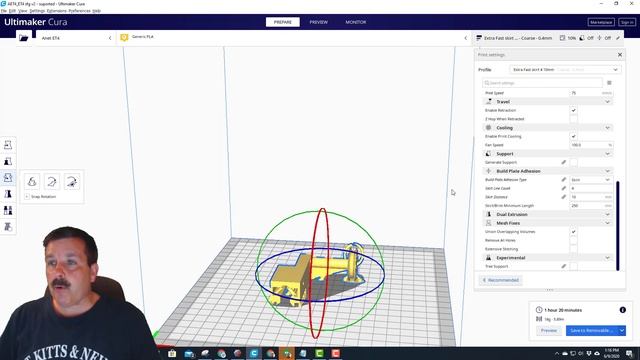Viewport: 640px width, 360px height.
Task: Click the Lay Flat rotation icon
Action: tap(52, 182)
